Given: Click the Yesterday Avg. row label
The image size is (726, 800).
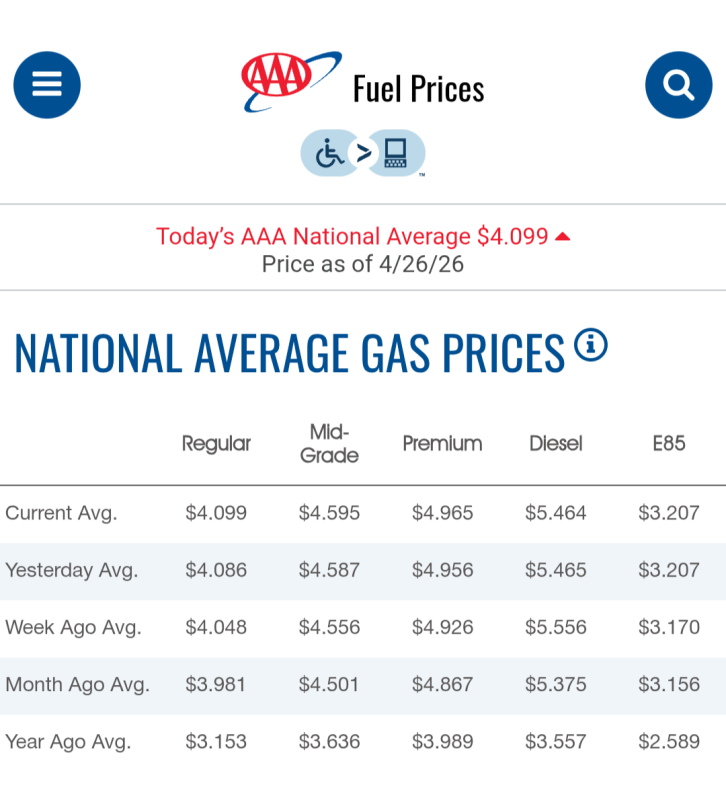Looking at the screenshot, I should 72,571.
